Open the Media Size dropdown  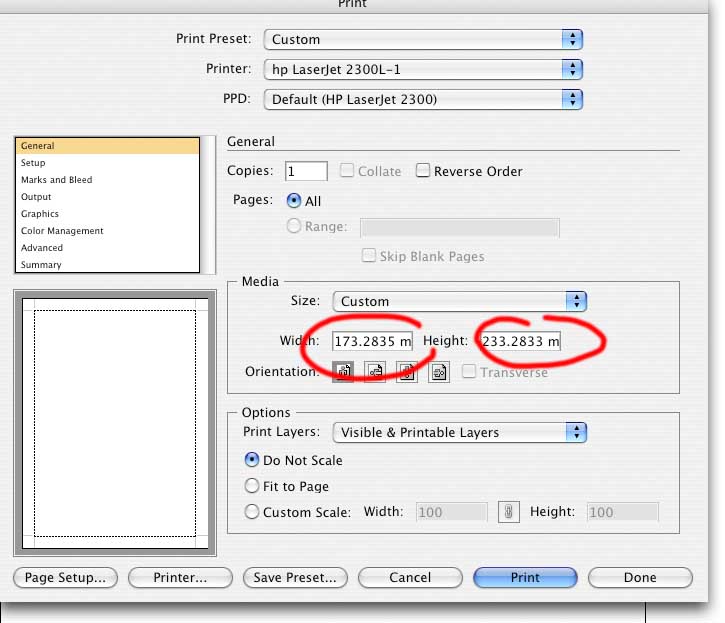[x=460, y=301]
